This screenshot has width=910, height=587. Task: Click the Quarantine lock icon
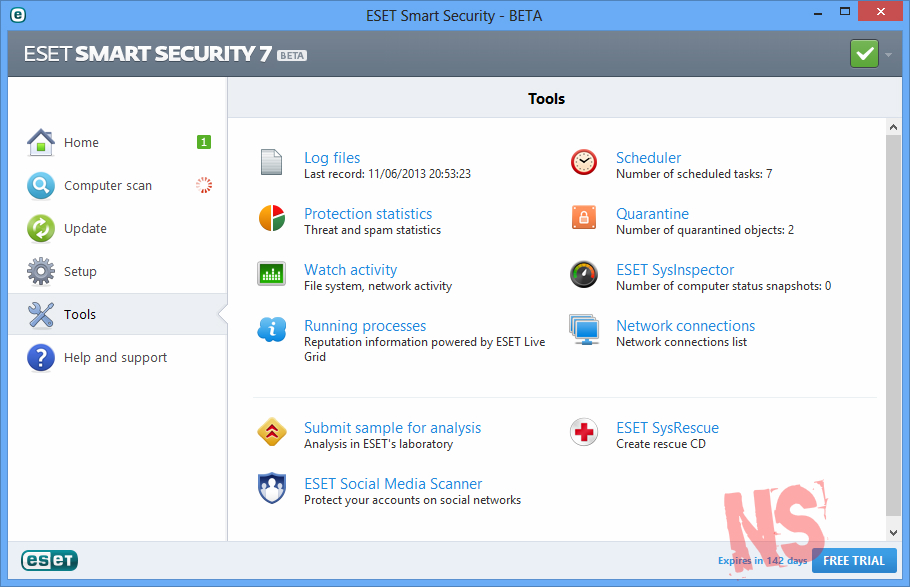click(584, 218)
